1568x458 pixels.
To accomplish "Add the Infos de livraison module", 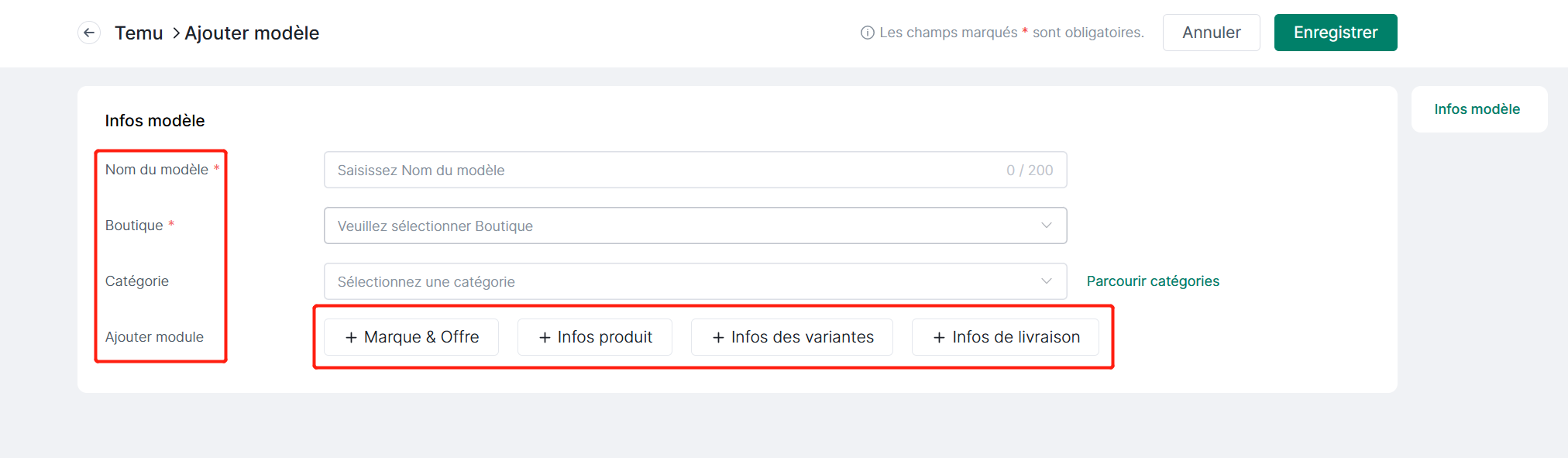I will 1006,337.
